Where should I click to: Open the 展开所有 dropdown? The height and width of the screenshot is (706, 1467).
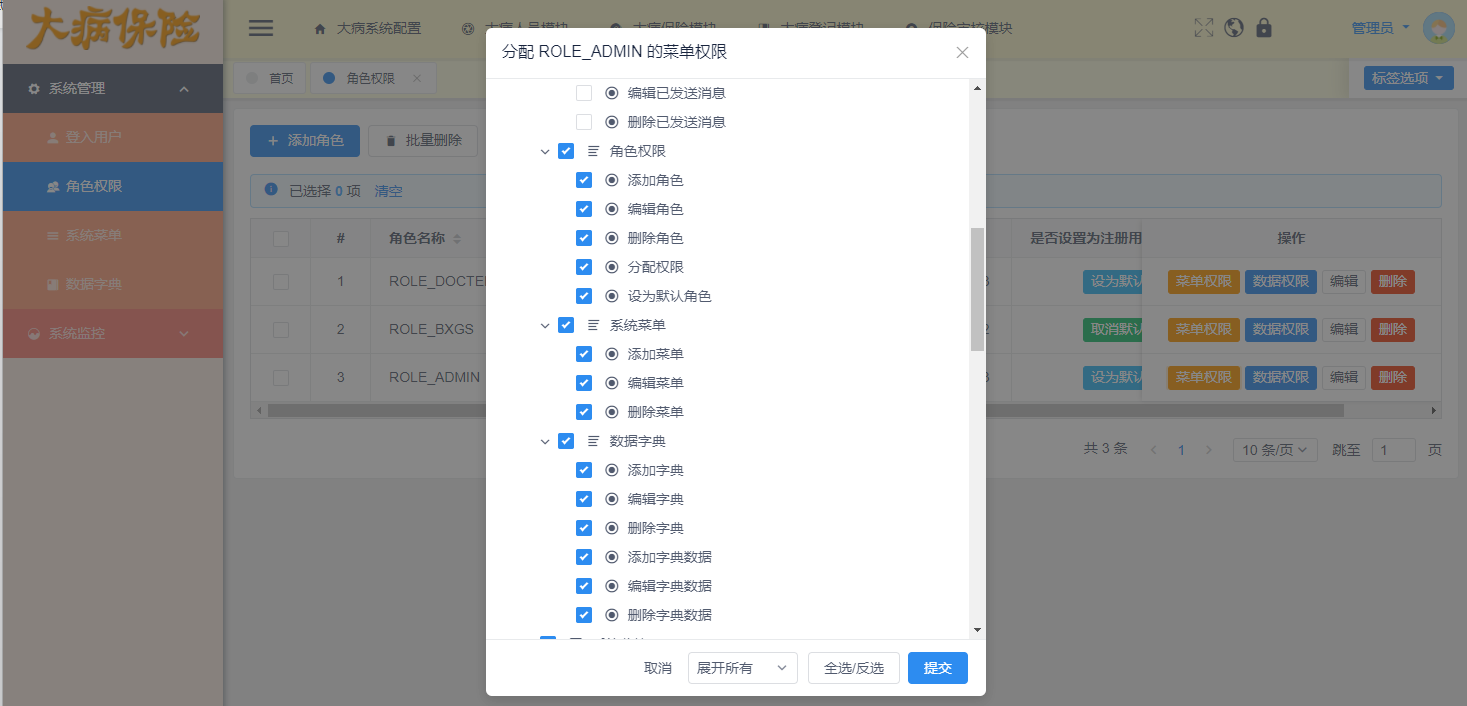click(x=743, y=668)
